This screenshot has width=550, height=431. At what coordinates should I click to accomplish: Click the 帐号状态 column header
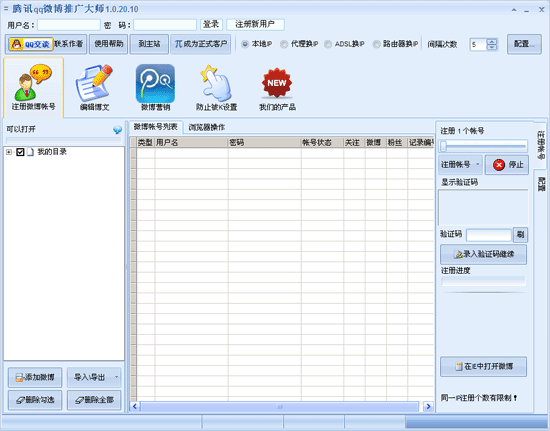coord(322,142)
